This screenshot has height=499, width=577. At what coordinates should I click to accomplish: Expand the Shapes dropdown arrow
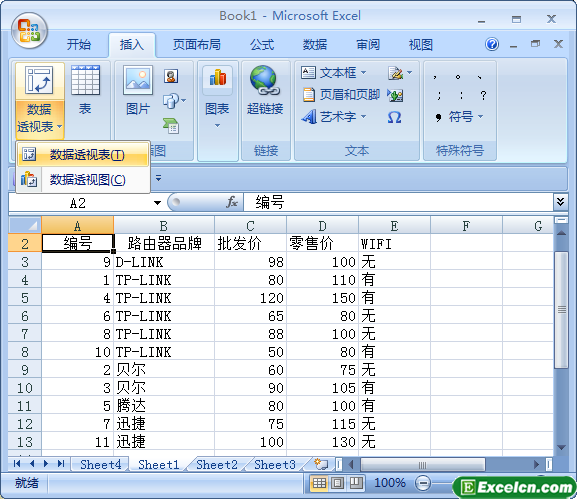pos(183,100)
